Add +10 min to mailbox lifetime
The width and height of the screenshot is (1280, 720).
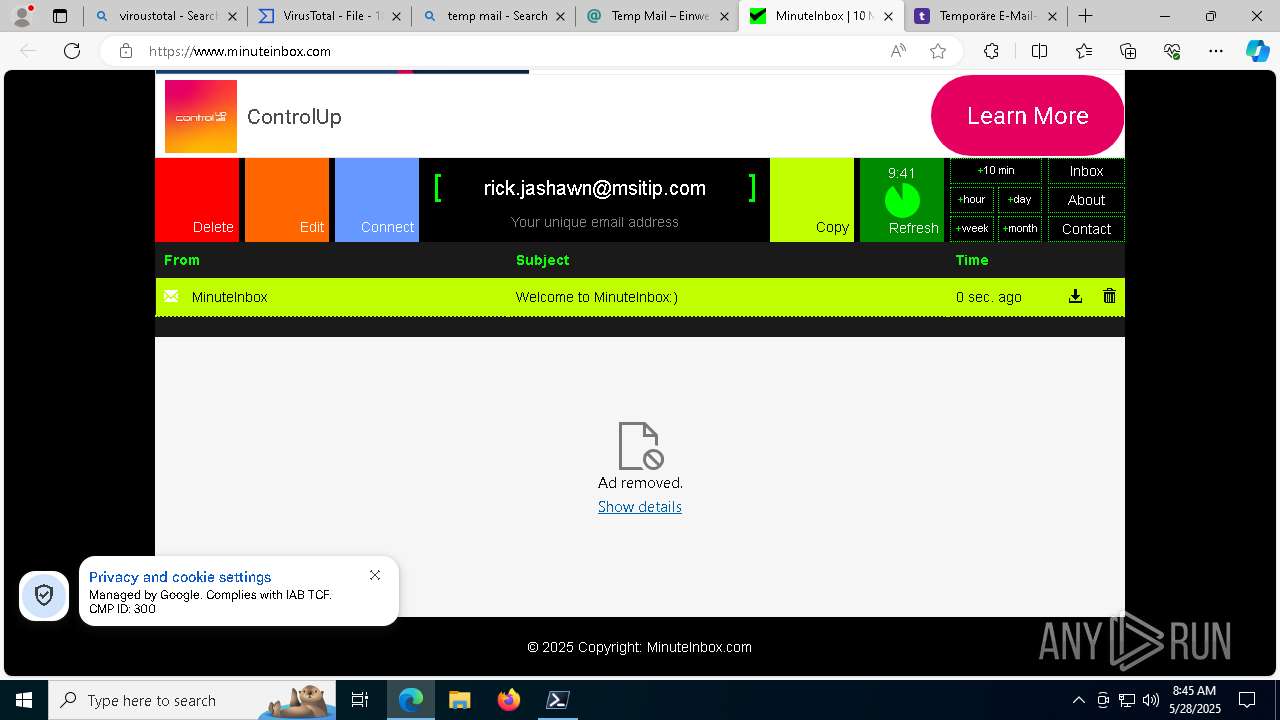point(996,171)
